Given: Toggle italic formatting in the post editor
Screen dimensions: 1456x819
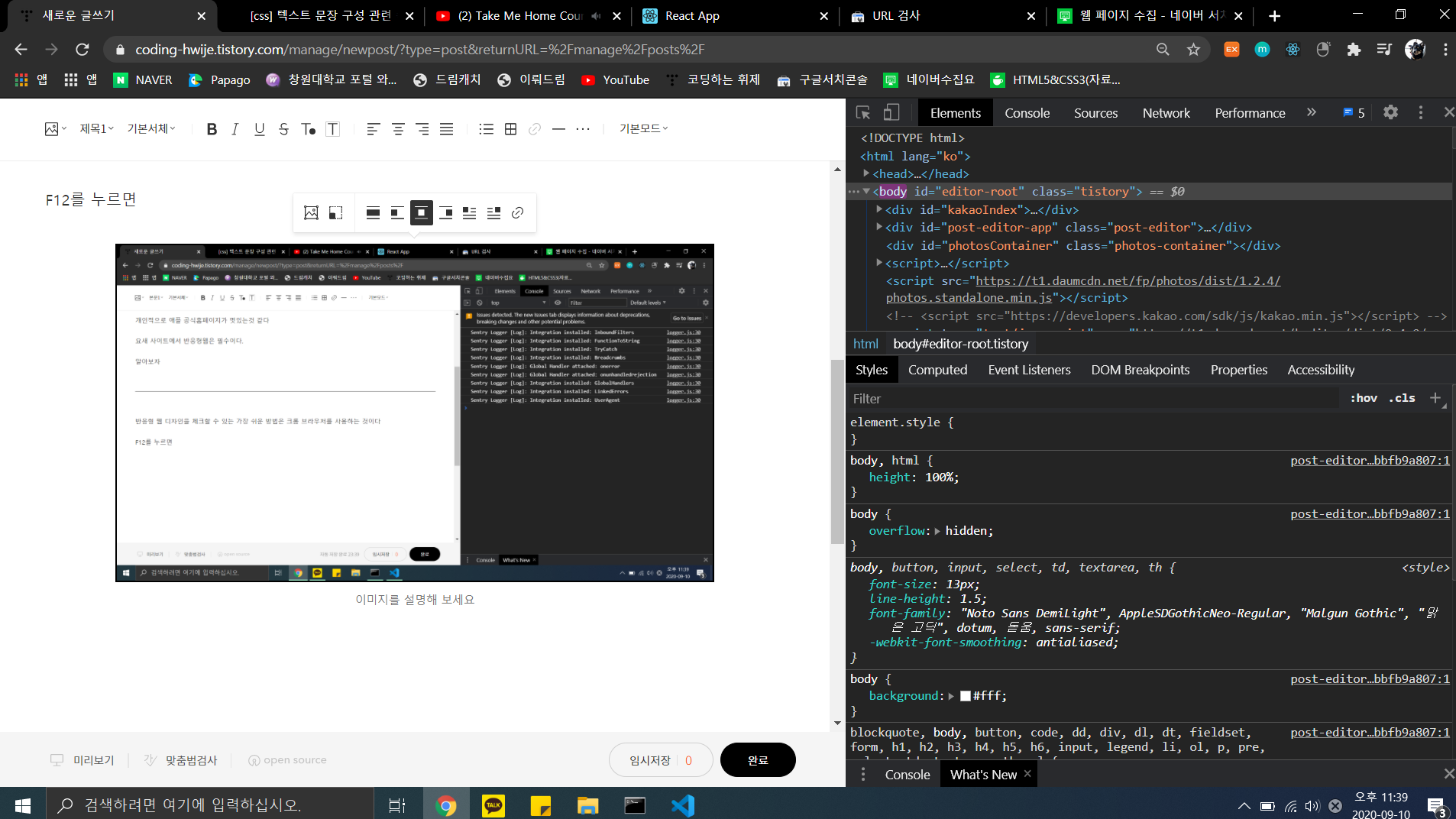Looking at the screenshot, I should click(235, 129).
